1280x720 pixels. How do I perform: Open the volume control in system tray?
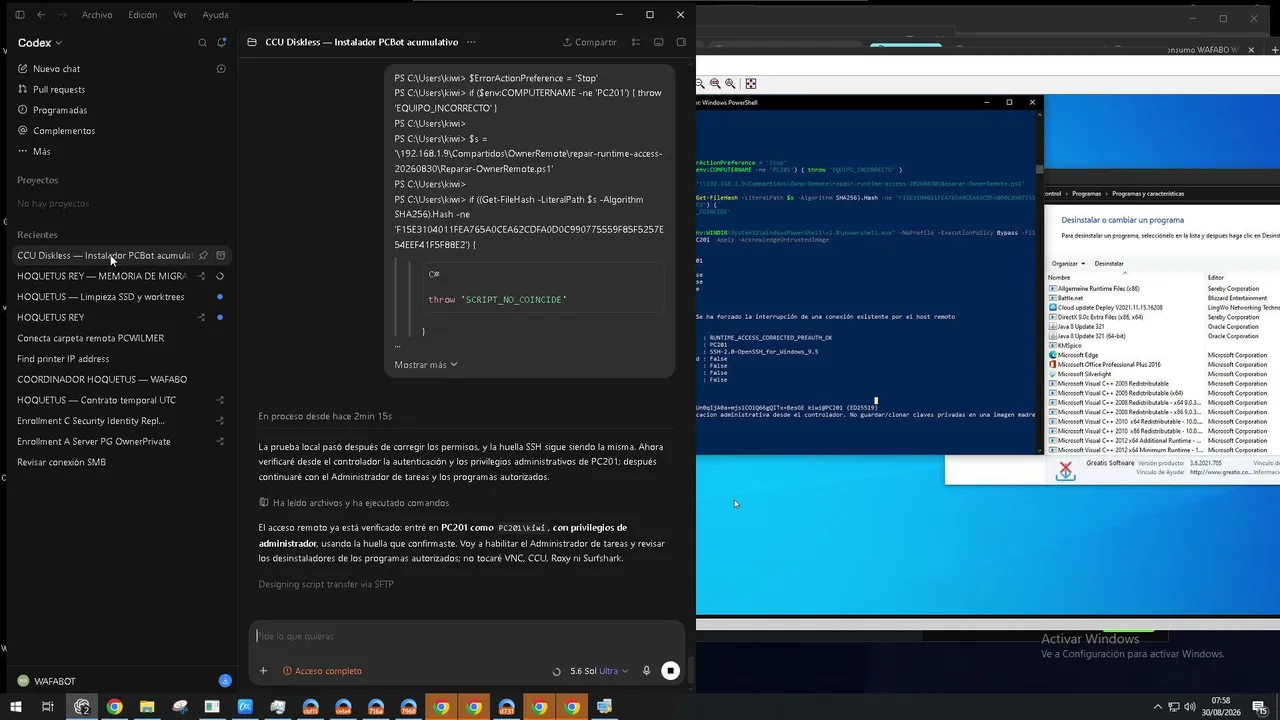pos(1191,708)
